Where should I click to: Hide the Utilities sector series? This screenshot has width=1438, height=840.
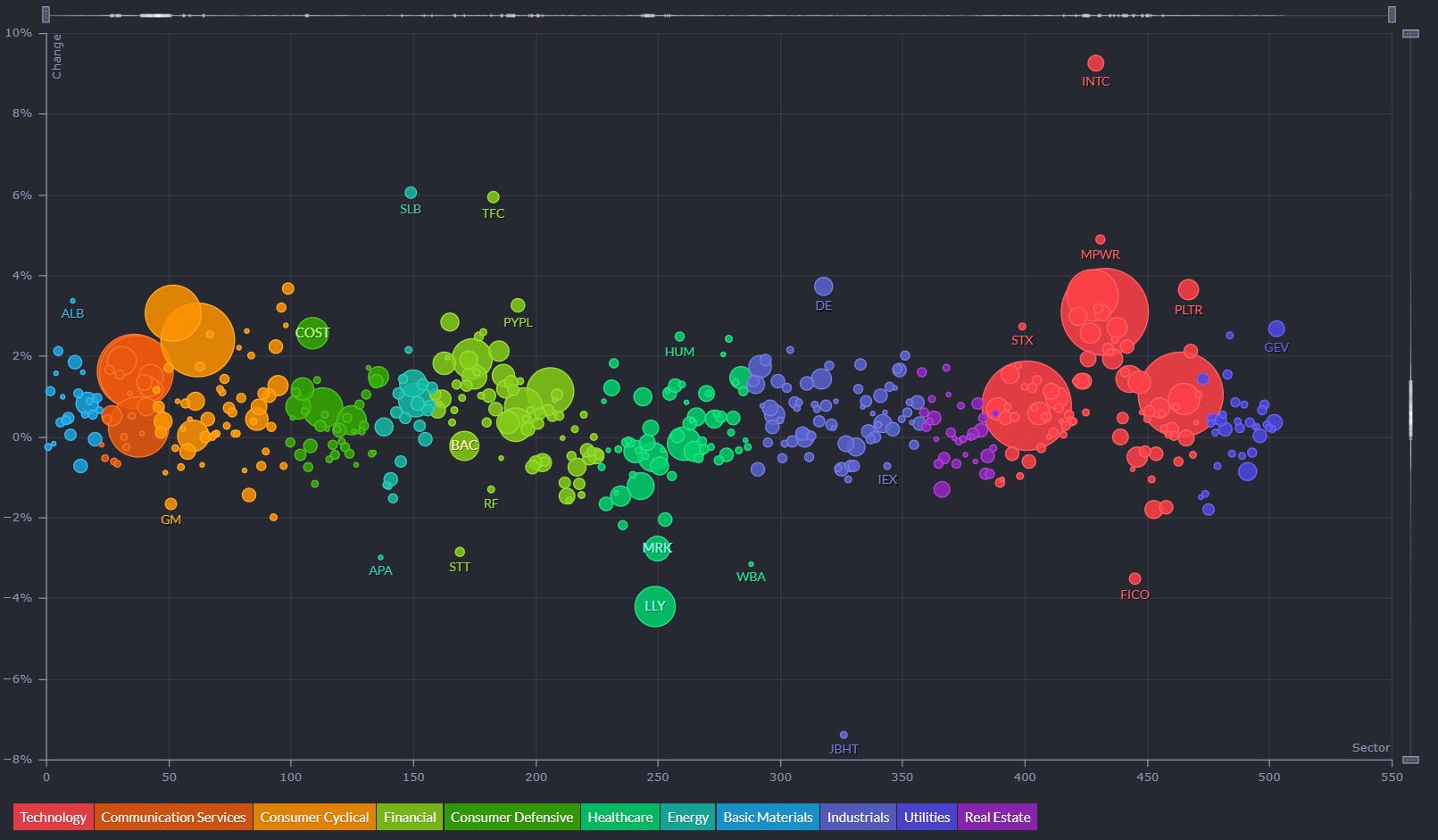click(927, 817)
